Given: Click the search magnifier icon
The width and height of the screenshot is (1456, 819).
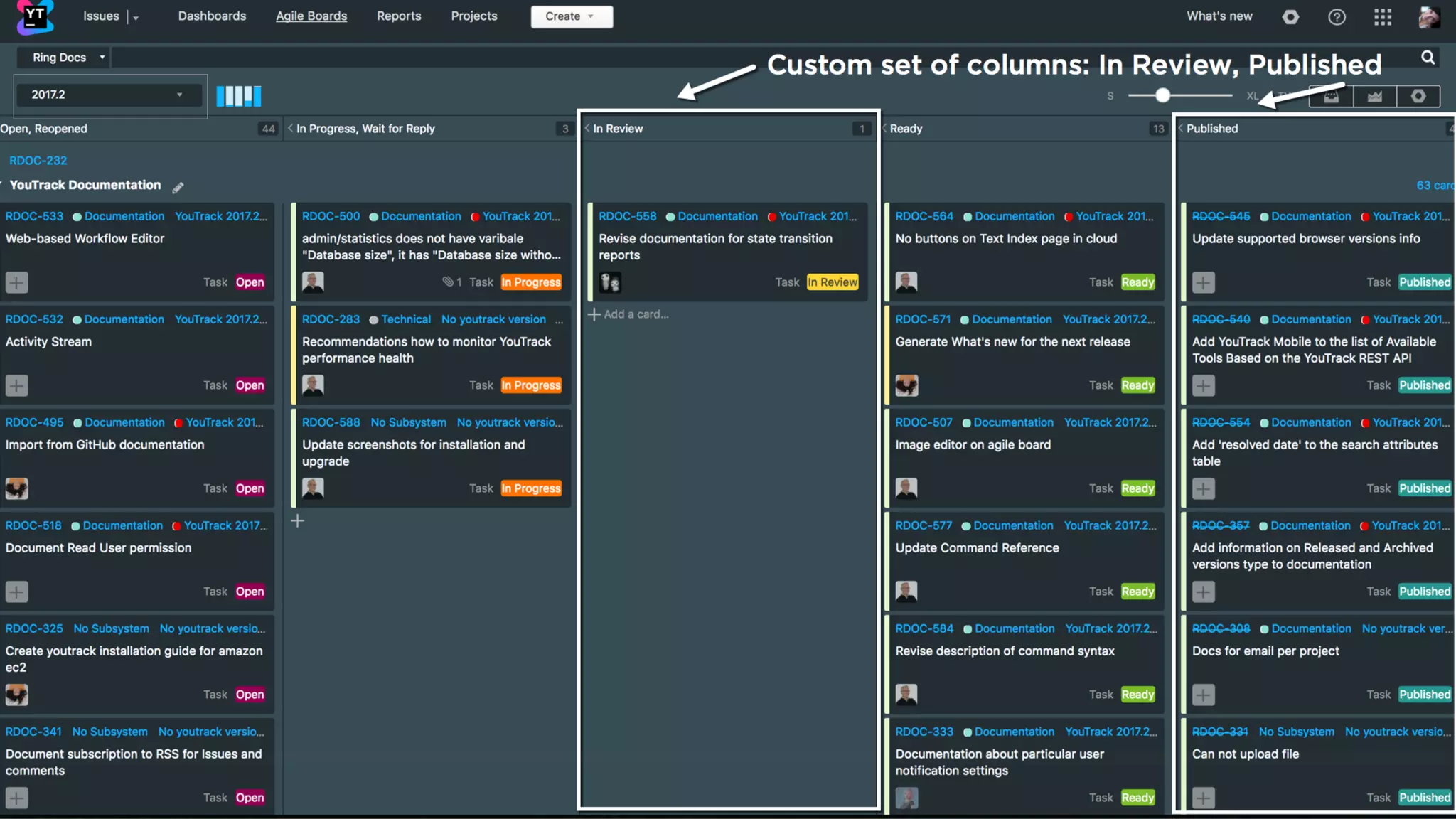Looking at the screenshot, I should coord(1428,58).
